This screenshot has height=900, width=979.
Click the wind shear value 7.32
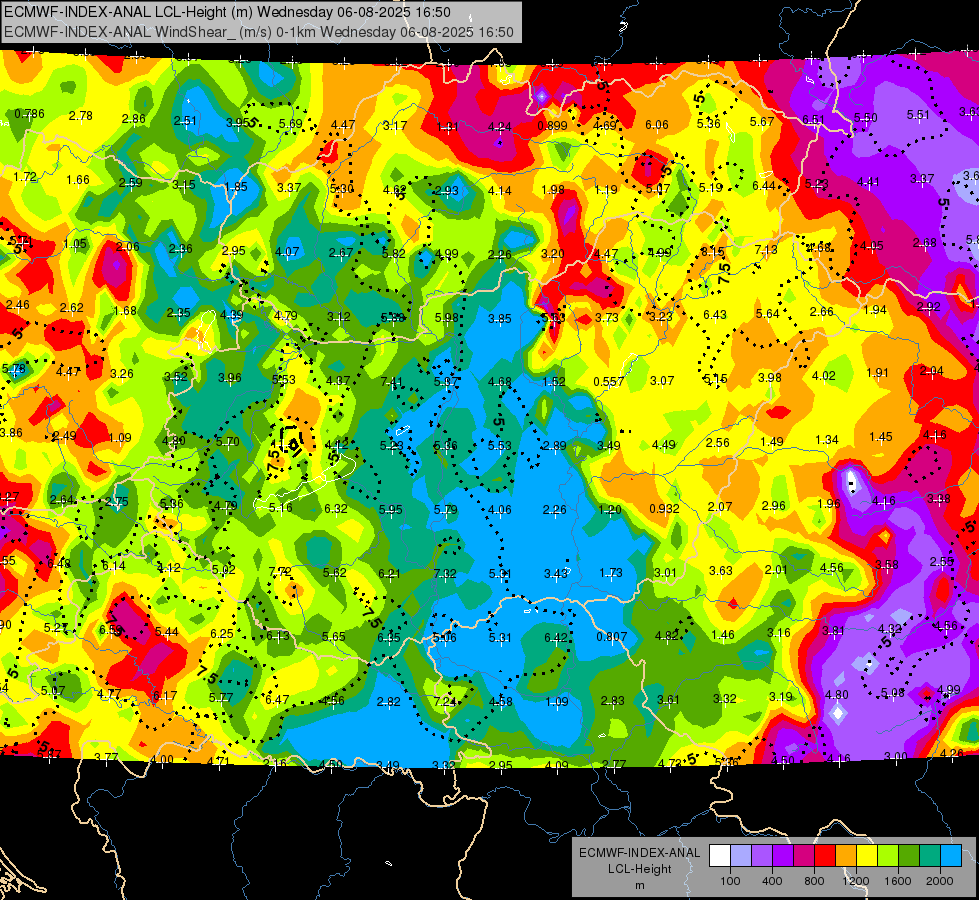(445, 573)
